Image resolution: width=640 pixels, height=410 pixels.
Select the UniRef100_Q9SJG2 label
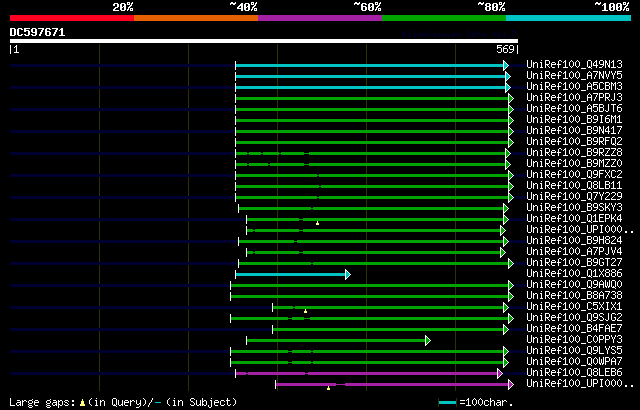coord(574,318)
